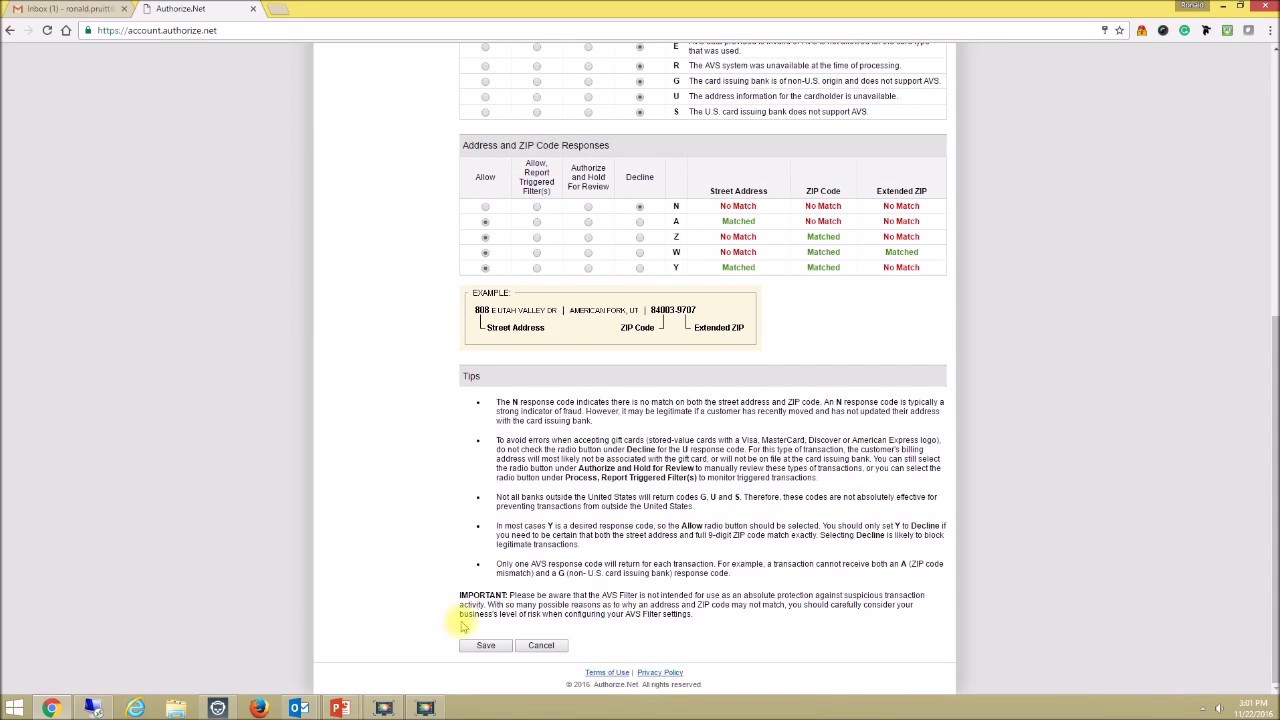Select Decline for response code W
Viewport: 1280px width, 720px height.
640,253
